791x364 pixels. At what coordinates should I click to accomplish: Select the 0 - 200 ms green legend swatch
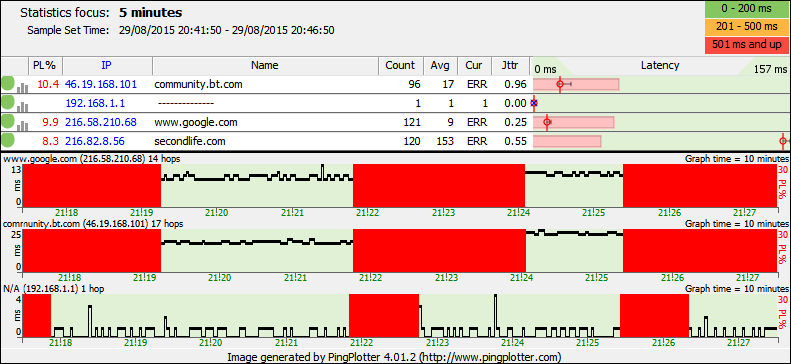pyautogui.click(x=747, y=10)
